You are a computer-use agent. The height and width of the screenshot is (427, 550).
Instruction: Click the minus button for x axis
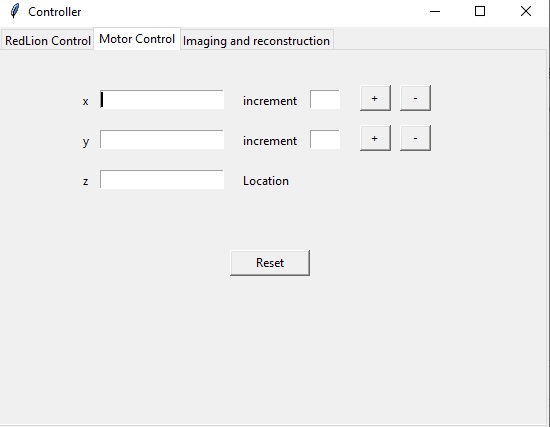click(x=415, y=98)
